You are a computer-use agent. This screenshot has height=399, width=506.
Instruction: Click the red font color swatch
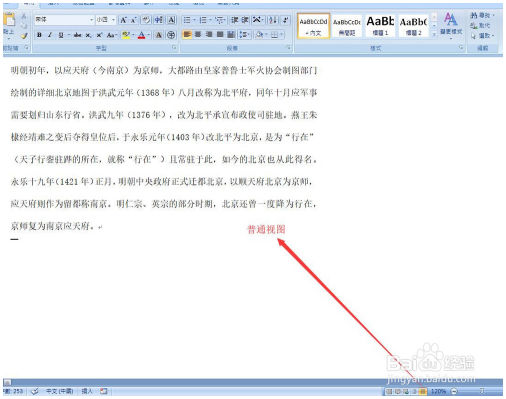[142, 35]
